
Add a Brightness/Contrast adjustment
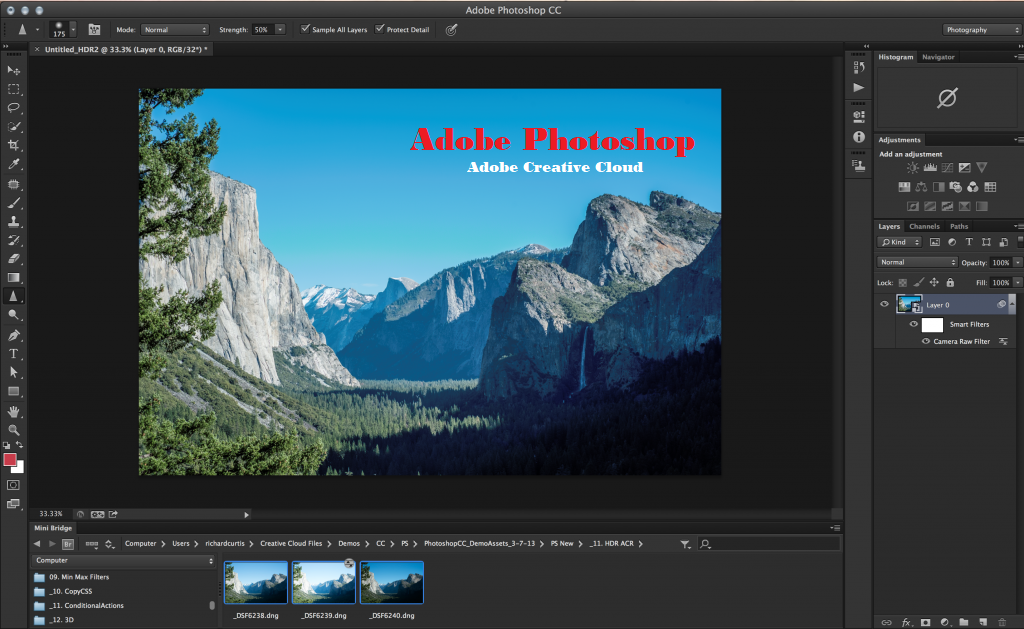click(x=912, y=168)
